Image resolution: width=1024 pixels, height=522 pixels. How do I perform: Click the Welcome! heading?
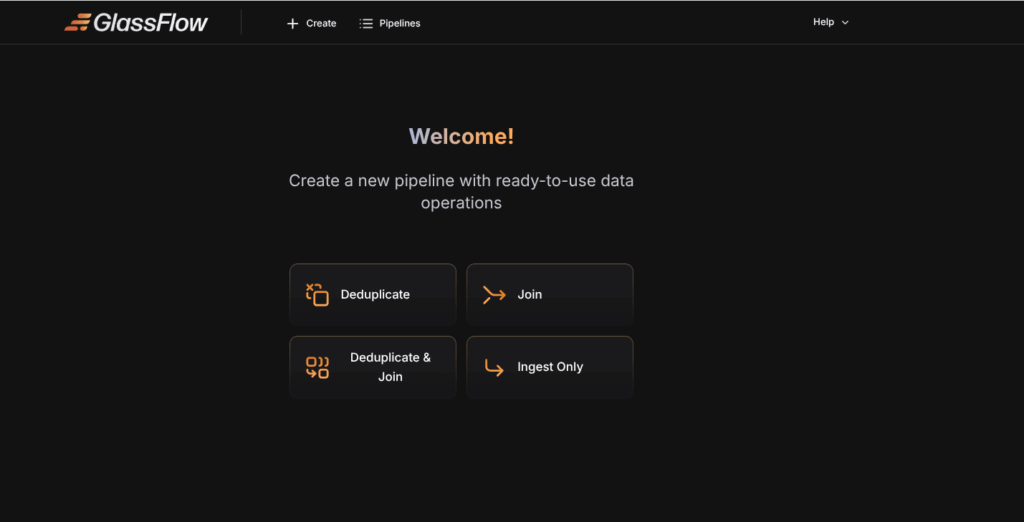tap(461, 137)
